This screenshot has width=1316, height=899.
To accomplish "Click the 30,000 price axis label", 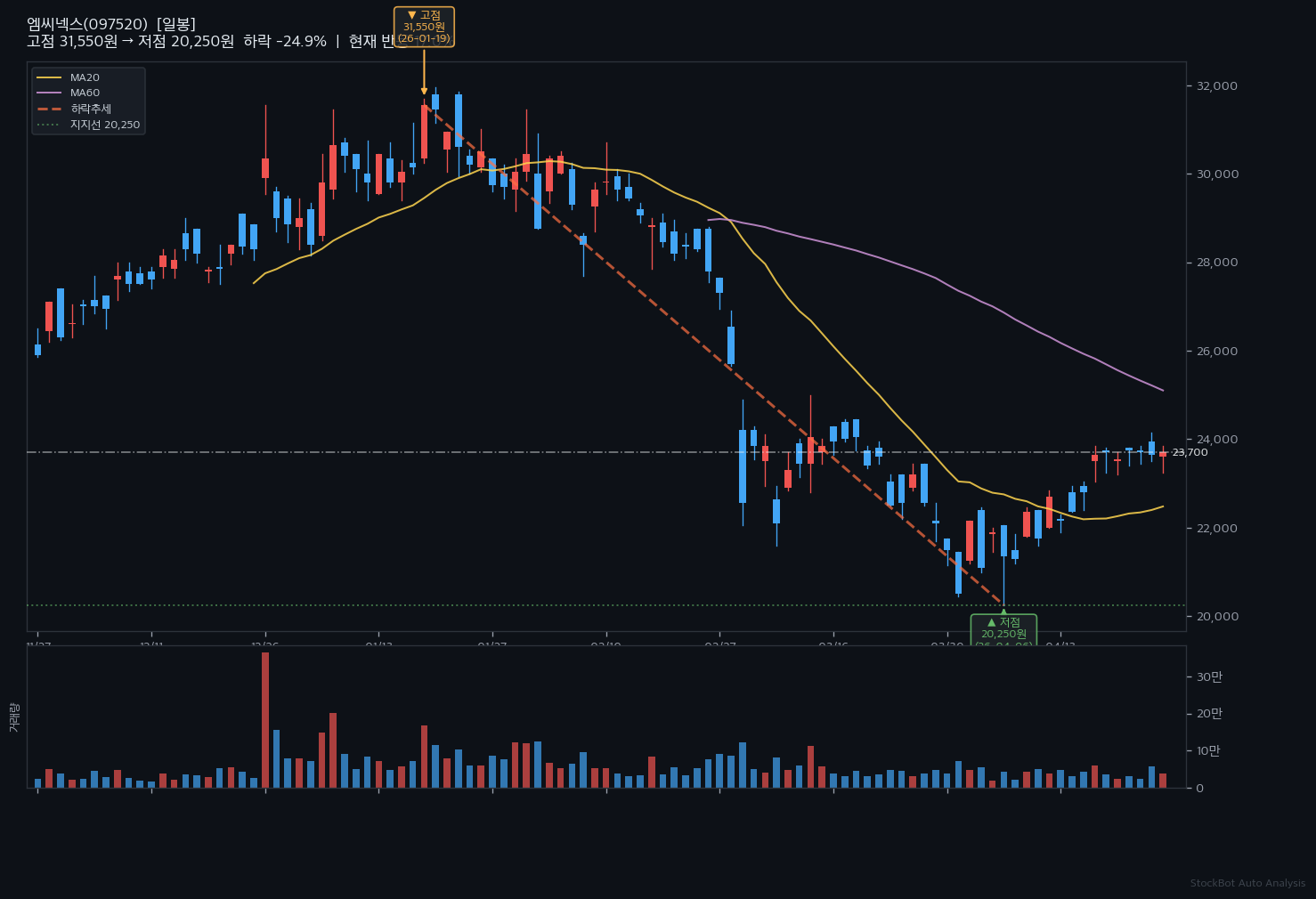I will point(1217,174).
